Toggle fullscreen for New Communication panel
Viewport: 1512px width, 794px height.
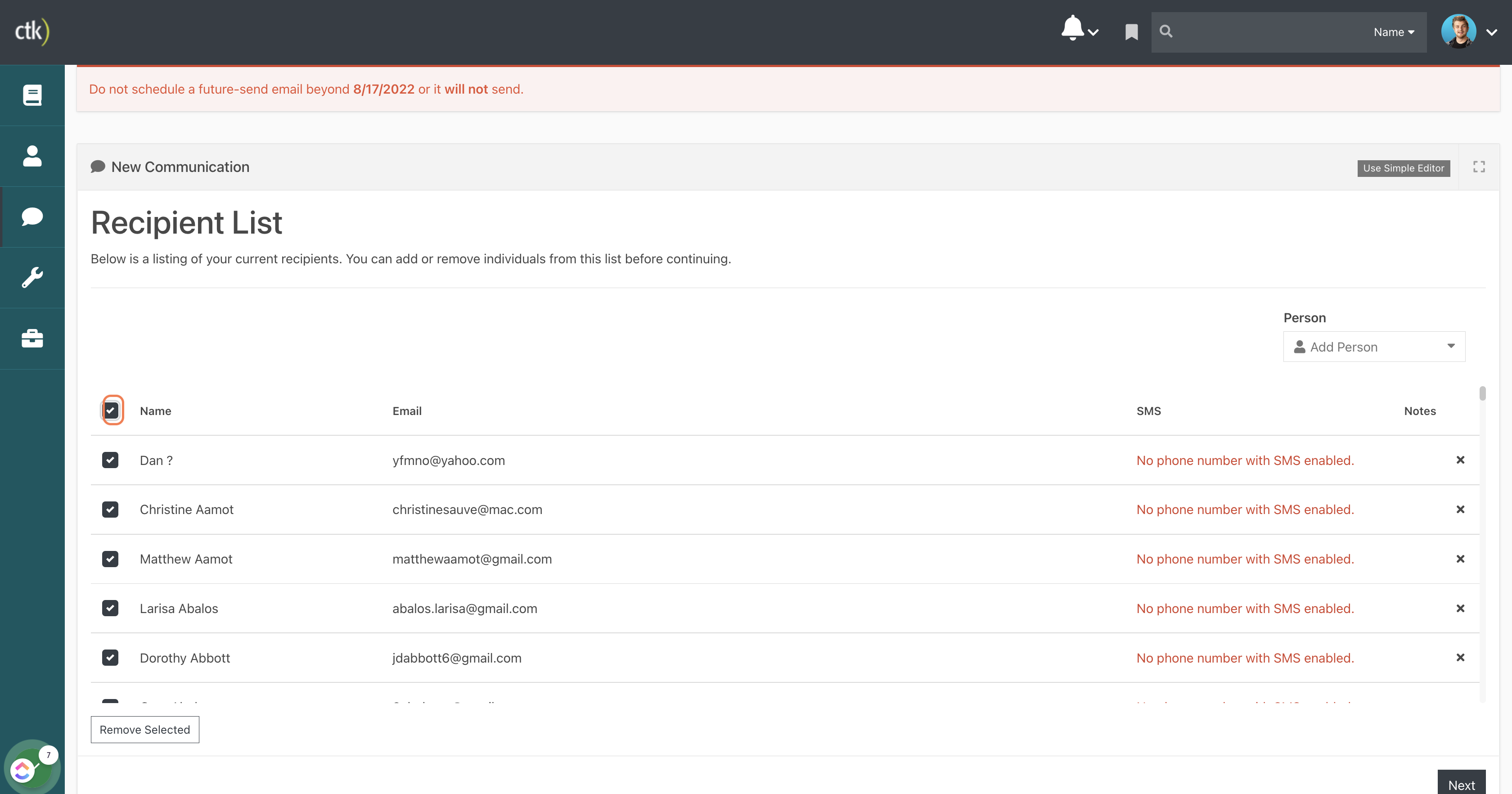tap(1479, 167)
